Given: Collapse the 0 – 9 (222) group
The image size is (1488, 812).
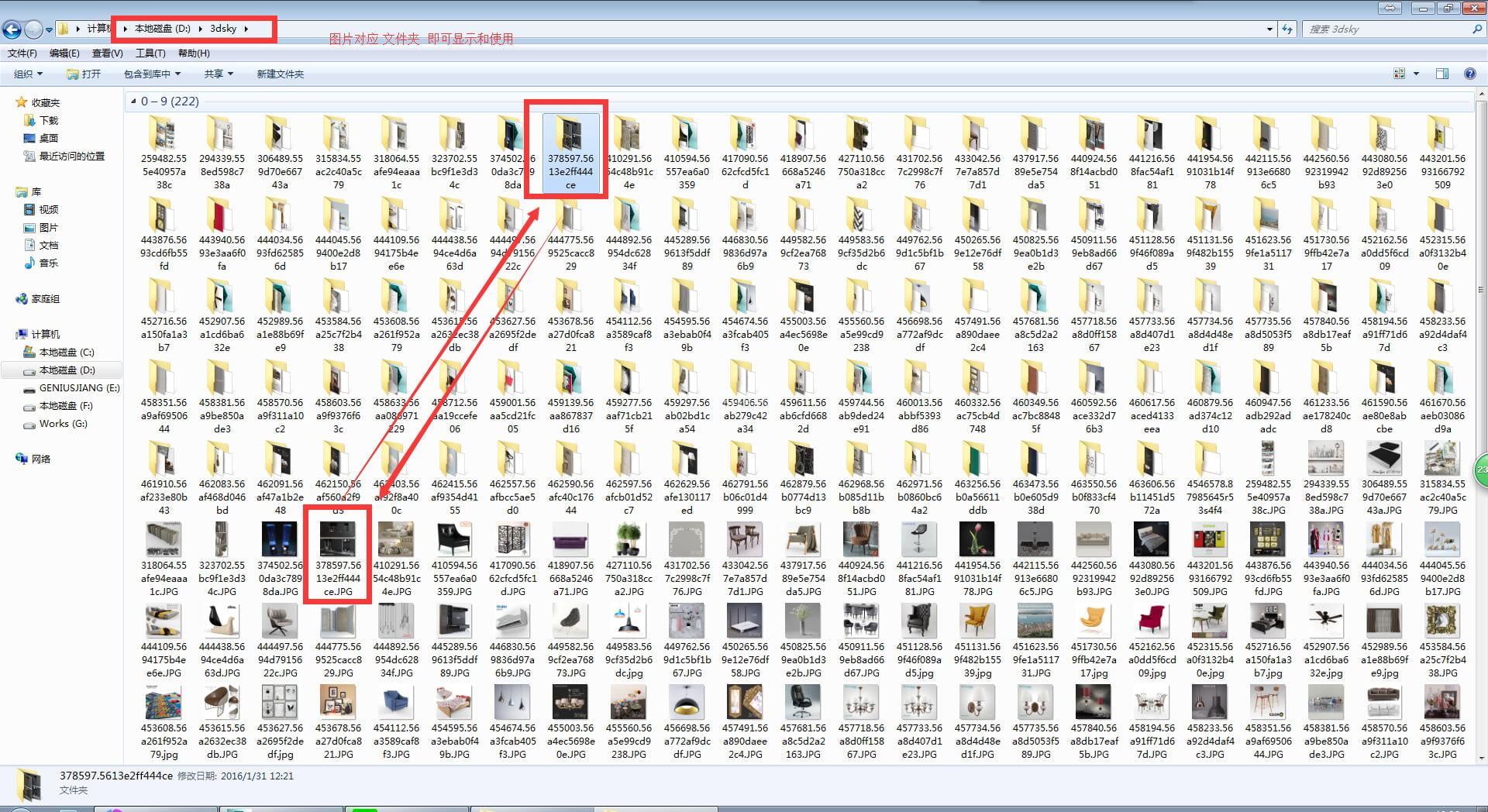Looking at the screenshot, I should 134,101.
